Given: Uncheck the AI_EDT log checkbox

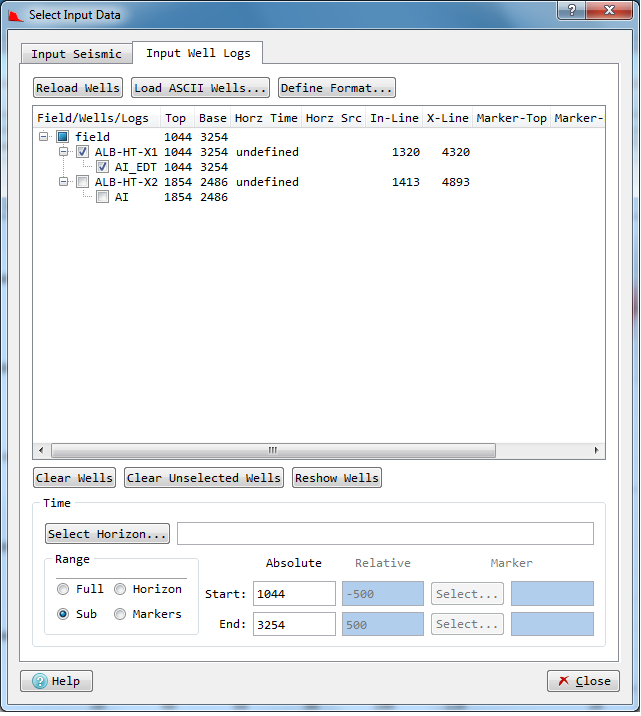Looking at the screenshot, I should point(102,167).
